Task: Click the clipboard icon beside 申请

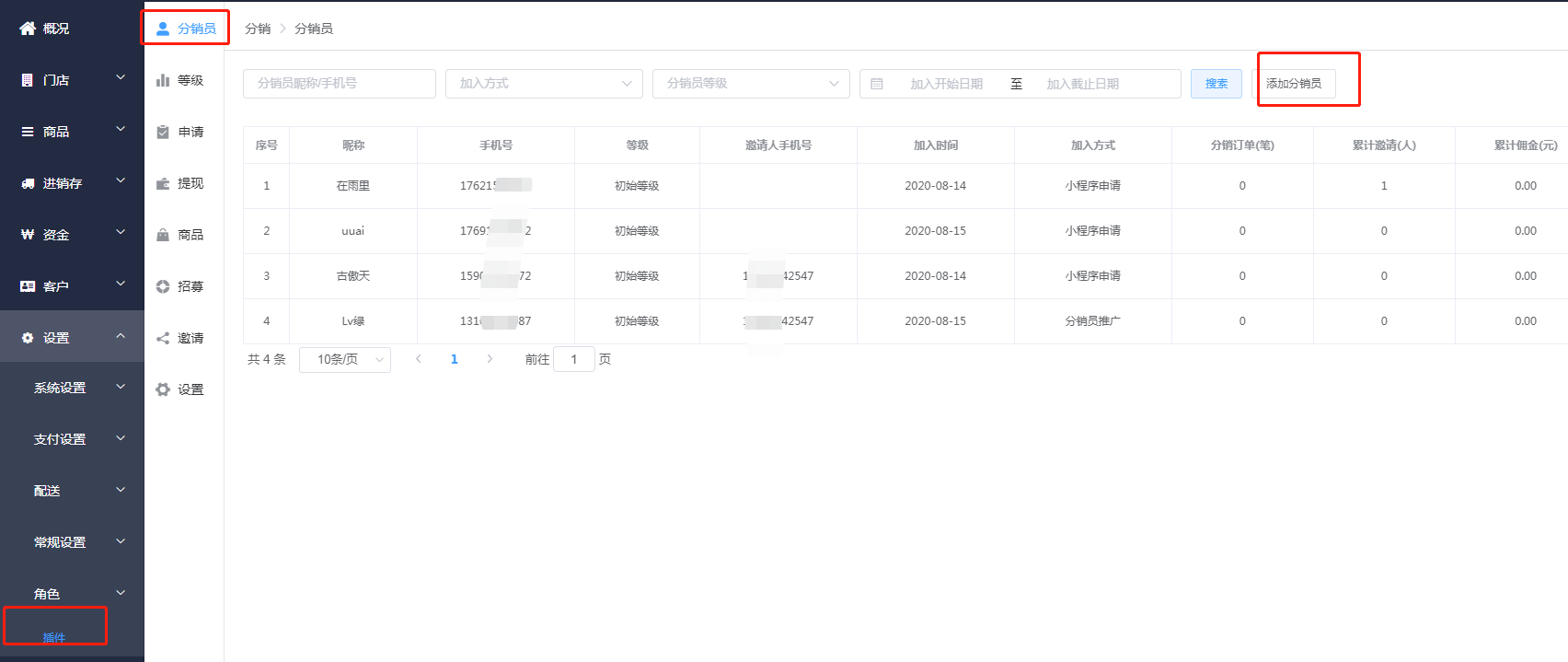Action: coord(163,132)
